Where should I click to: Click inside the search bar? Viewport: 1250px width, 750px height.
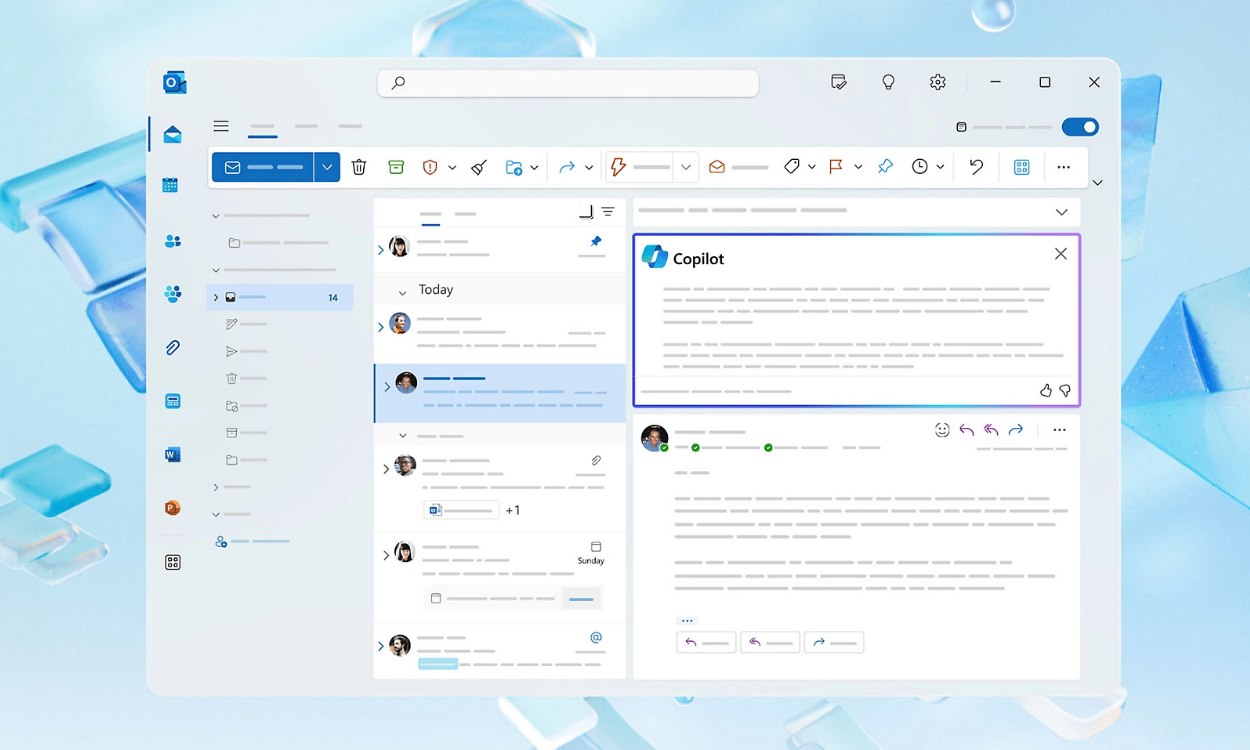568,83
